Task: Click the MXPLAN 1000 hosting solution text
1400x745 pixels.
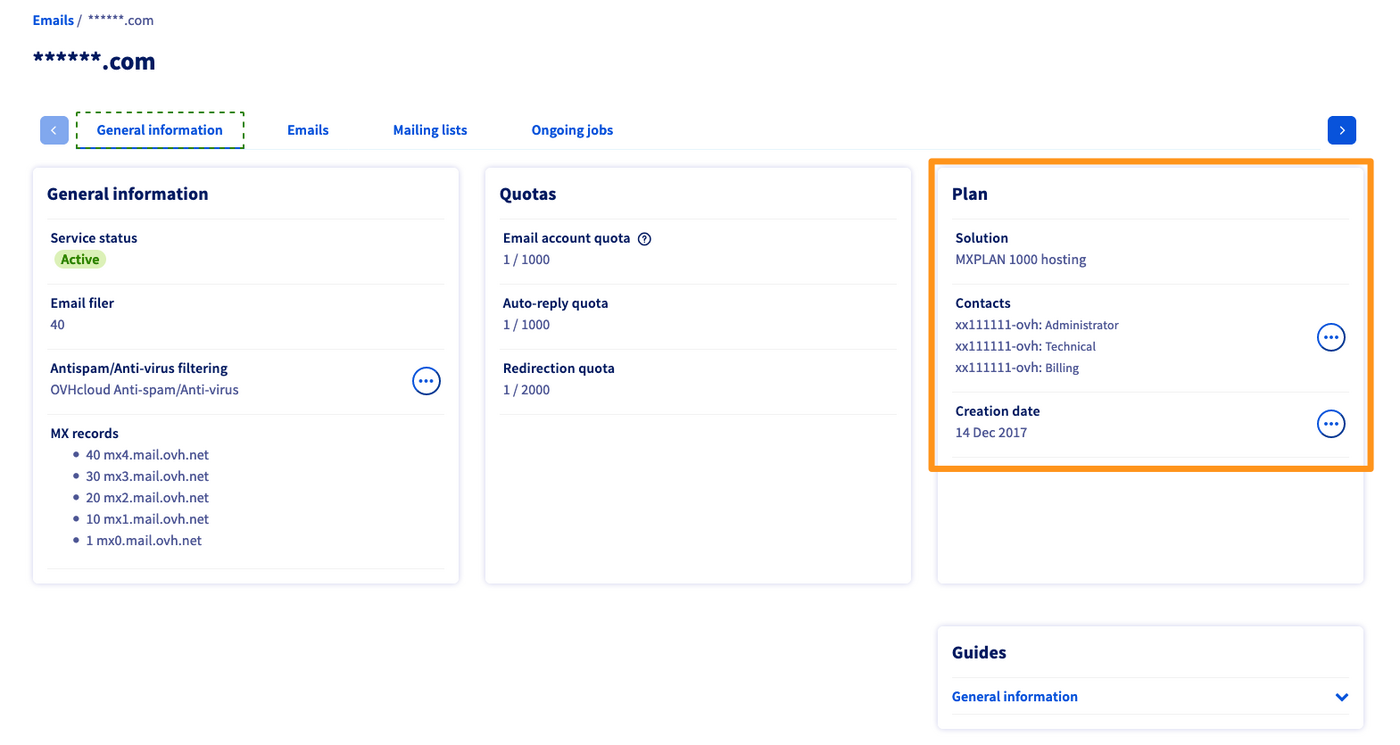Action: [1020, 260]
